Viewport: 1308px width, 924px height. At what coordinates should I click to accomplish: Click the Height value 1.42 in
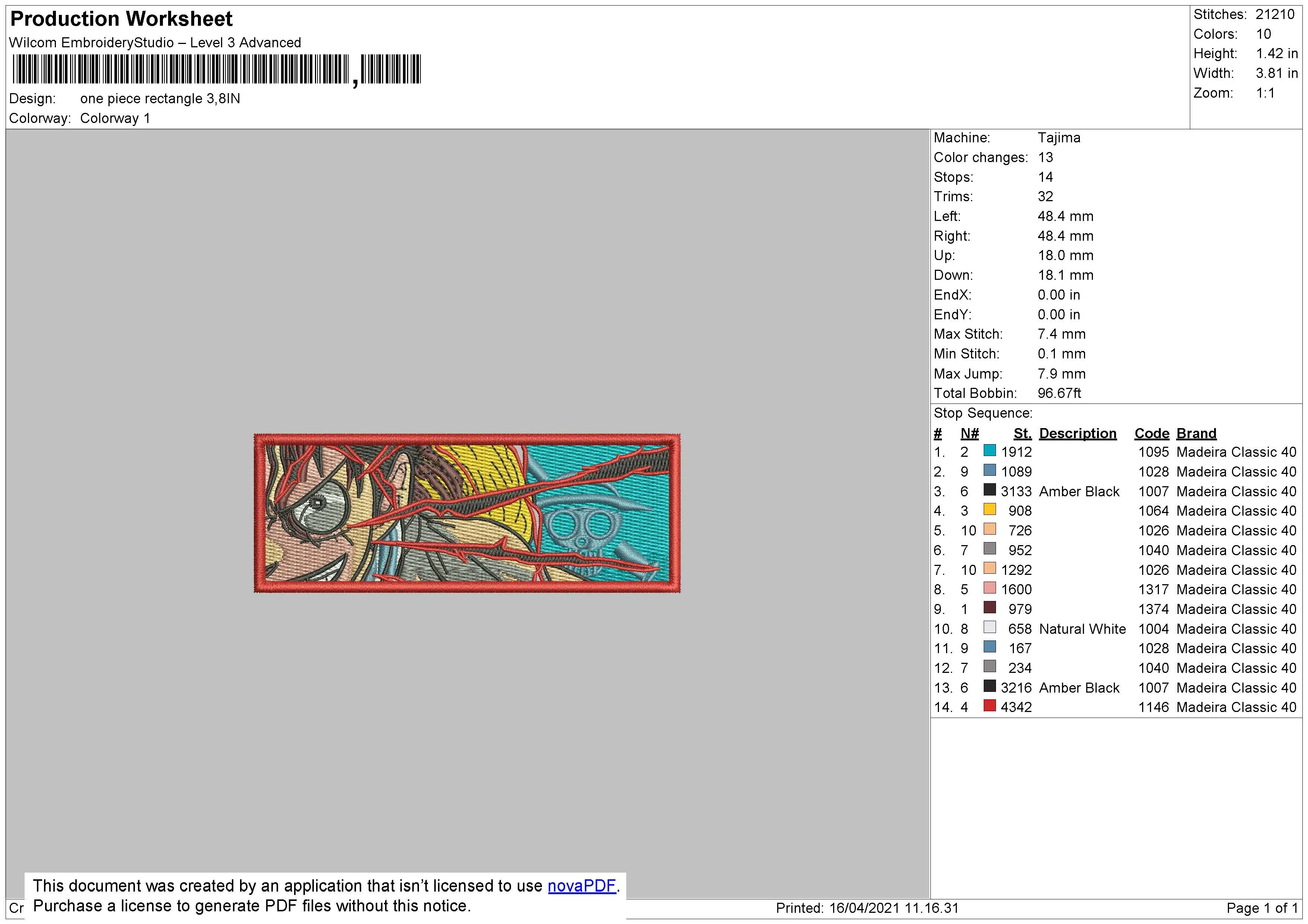[x=1277, y=54]
